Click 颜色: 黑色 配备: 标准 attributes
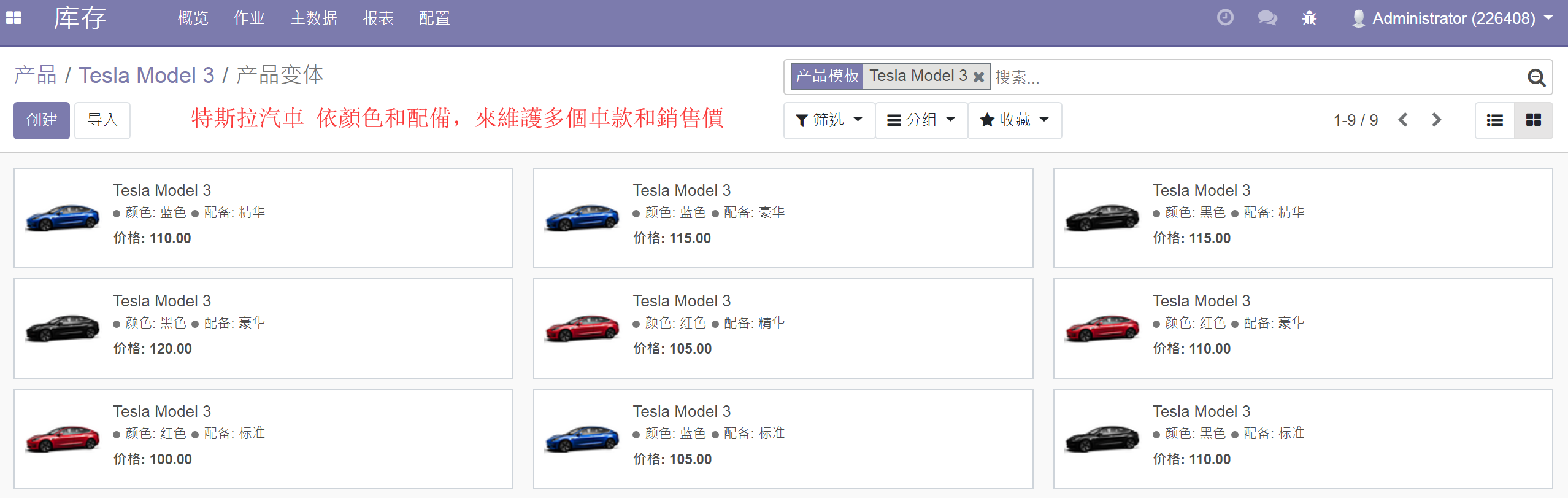 pos(1229,434)
